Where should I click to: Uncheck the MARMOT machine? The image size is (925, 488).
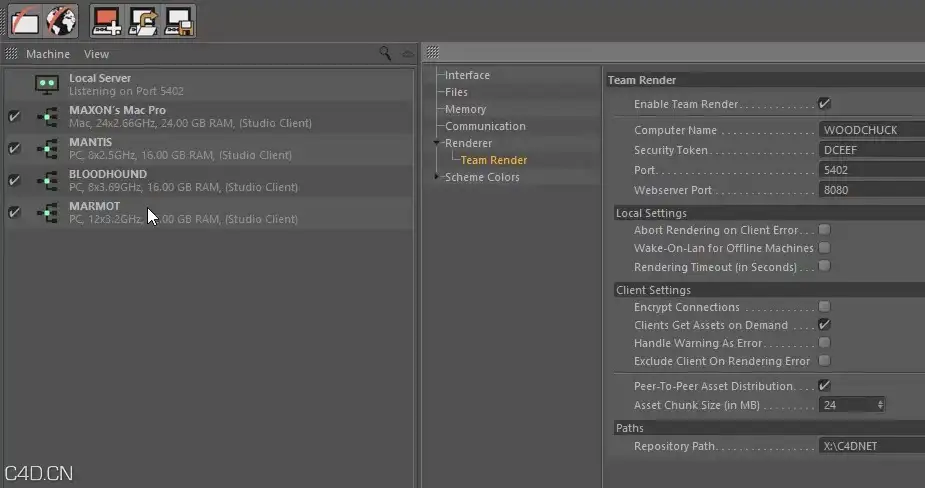(14, 212)
